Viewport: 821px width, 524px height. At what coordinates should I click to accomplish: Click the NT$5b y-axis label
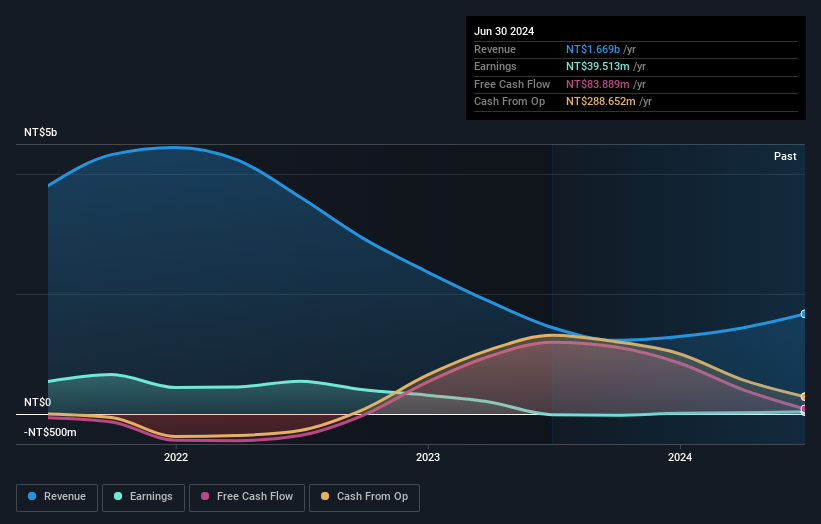coord(40,132)
